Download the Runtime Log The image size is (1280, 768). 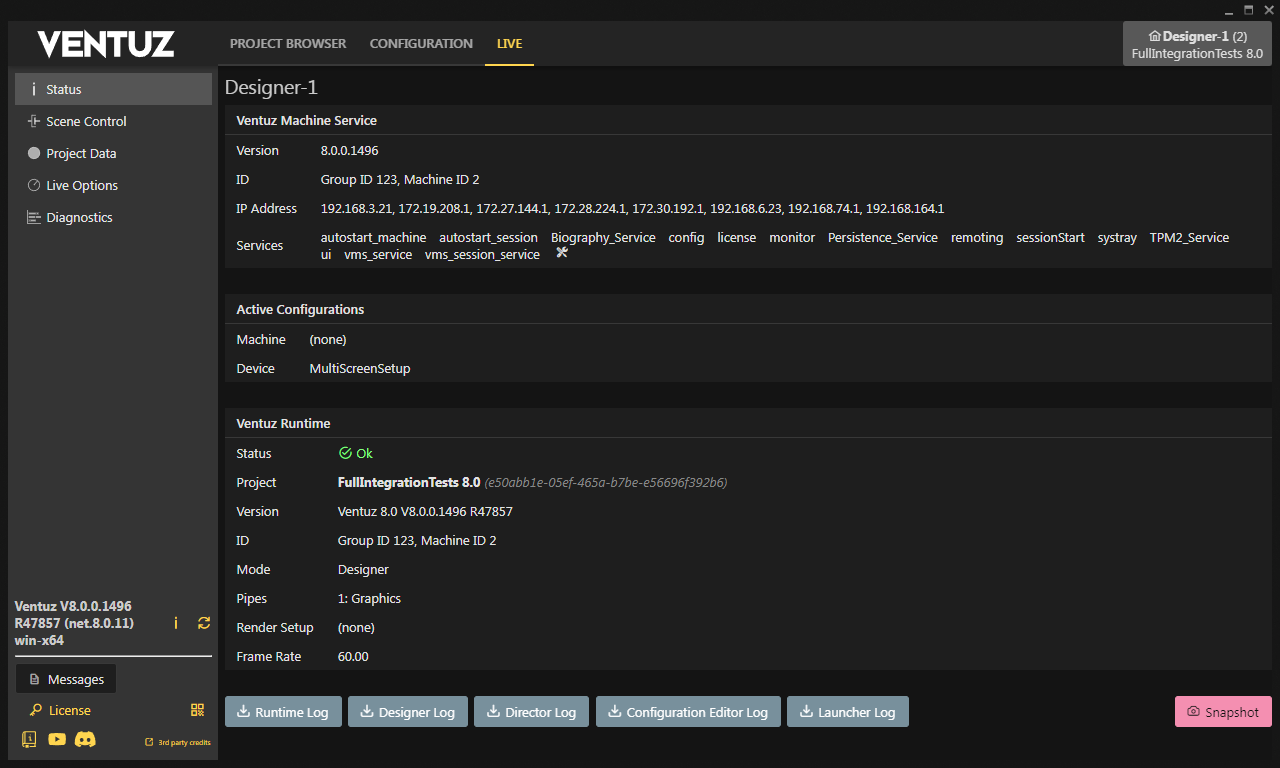tap(283, 712)
